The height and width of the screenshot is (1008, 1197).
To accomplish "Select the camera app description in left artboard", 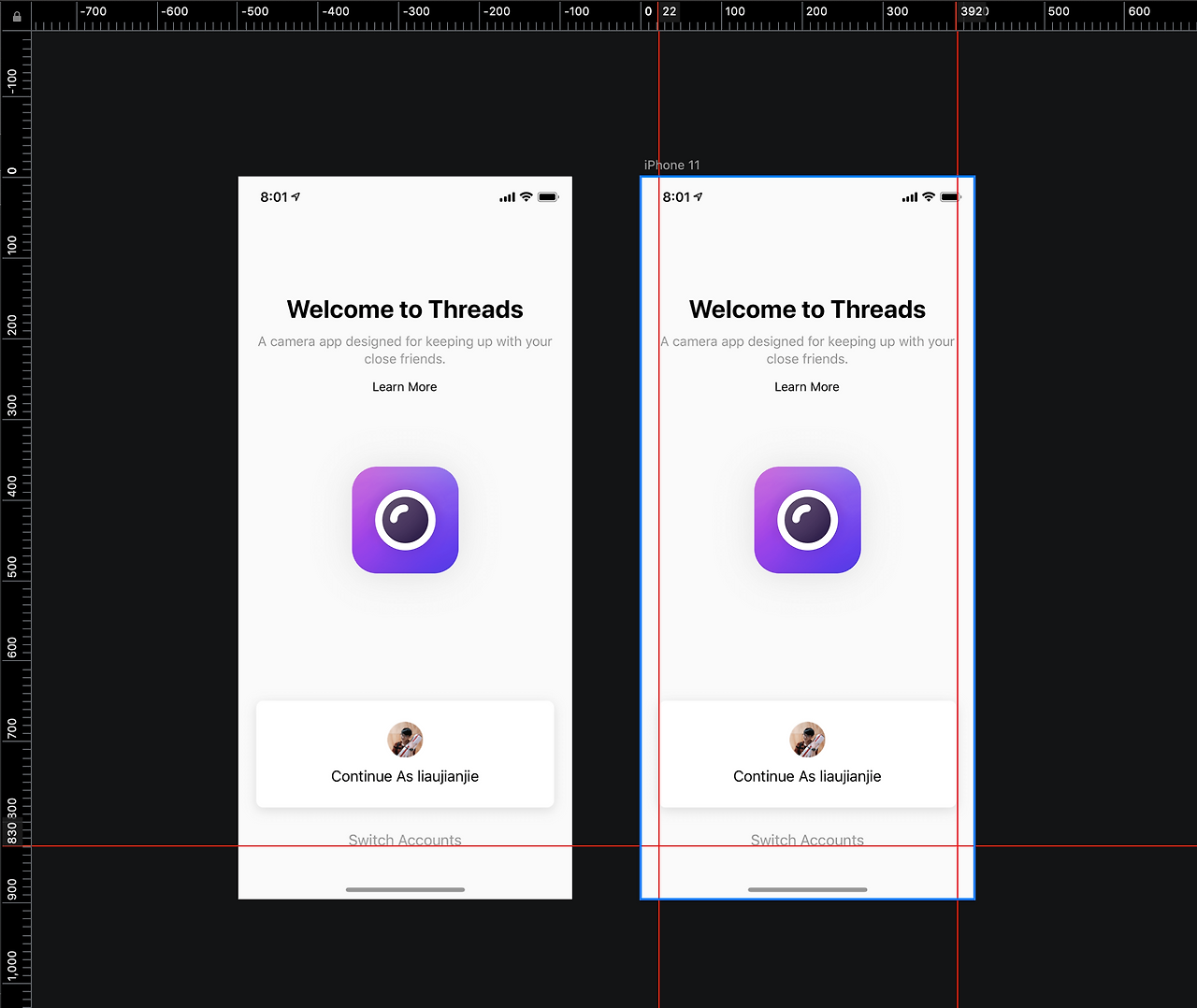I will (x=405, y=350).
